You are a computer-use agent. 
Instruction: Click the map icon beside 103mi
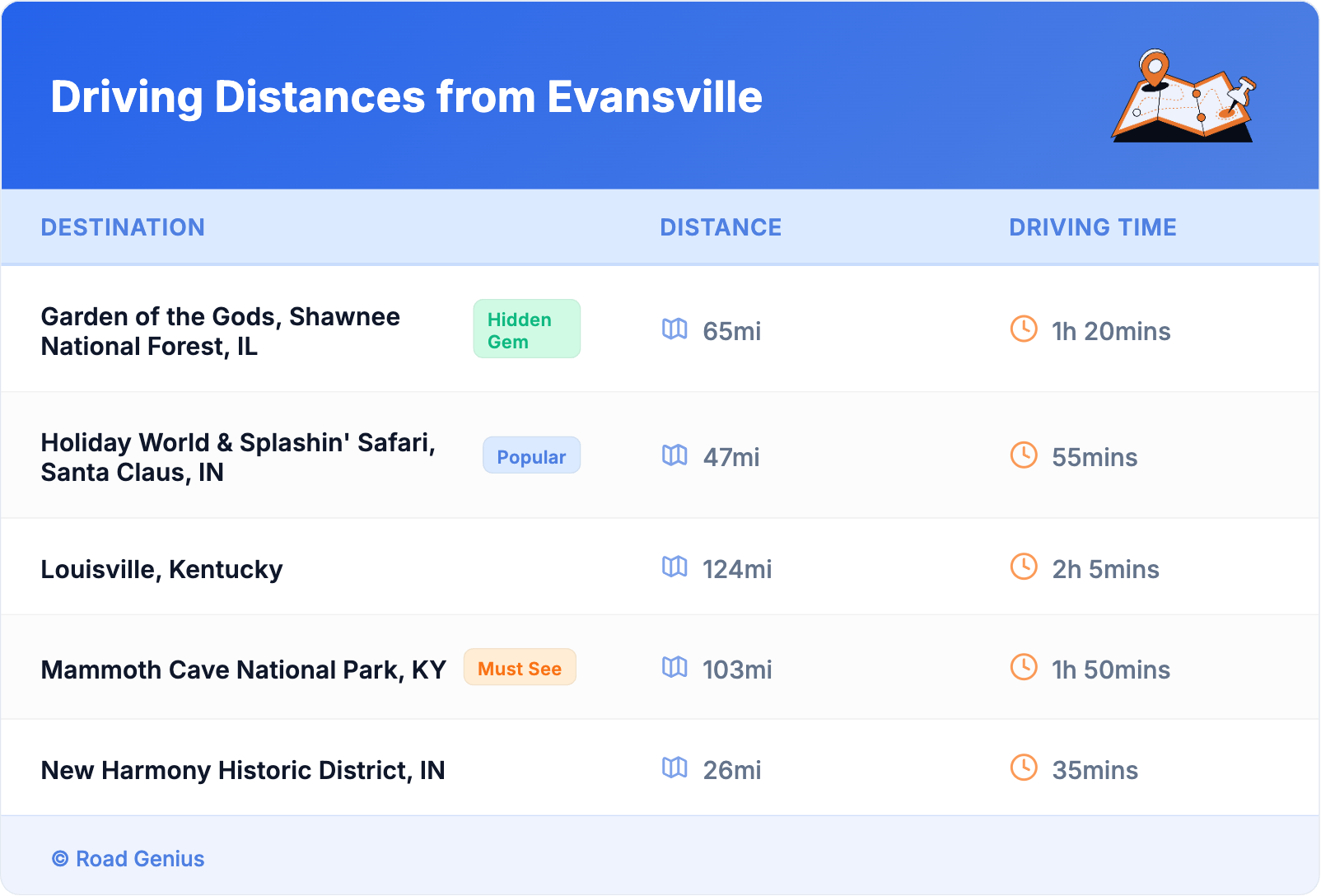(x=675, y=667)
